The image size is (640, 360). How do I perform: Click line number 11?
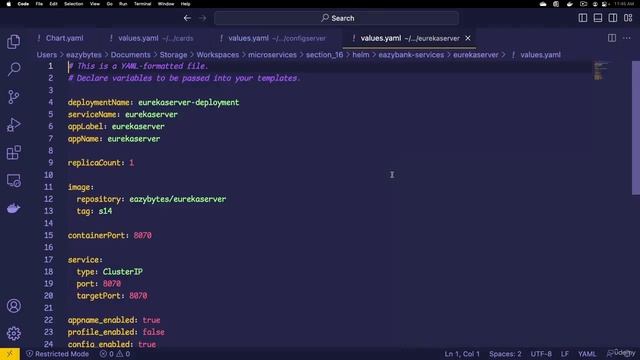[48, 187]
